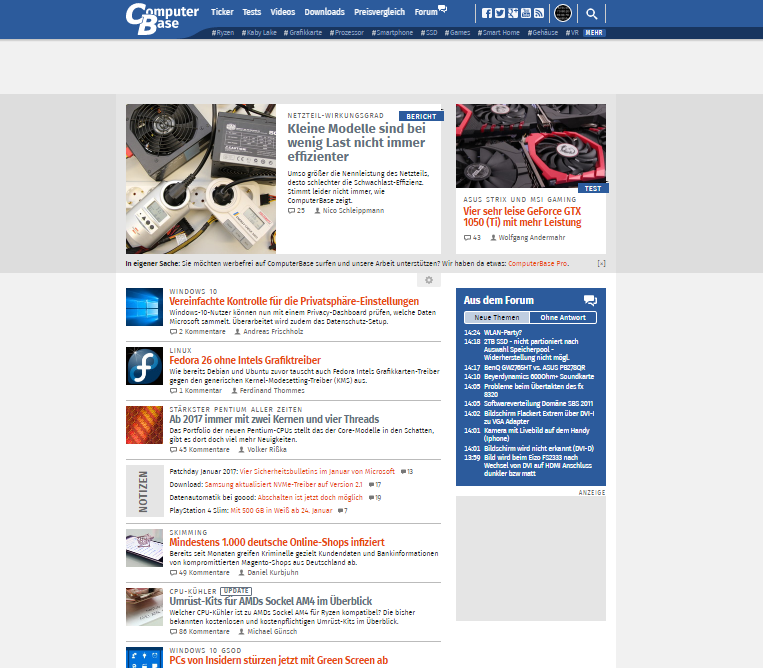This screenshot has width=763, height=668.
Task: Dismiss the 'In eigener Sache' notice
Action: pyautogui.click(x=601, y=263)
